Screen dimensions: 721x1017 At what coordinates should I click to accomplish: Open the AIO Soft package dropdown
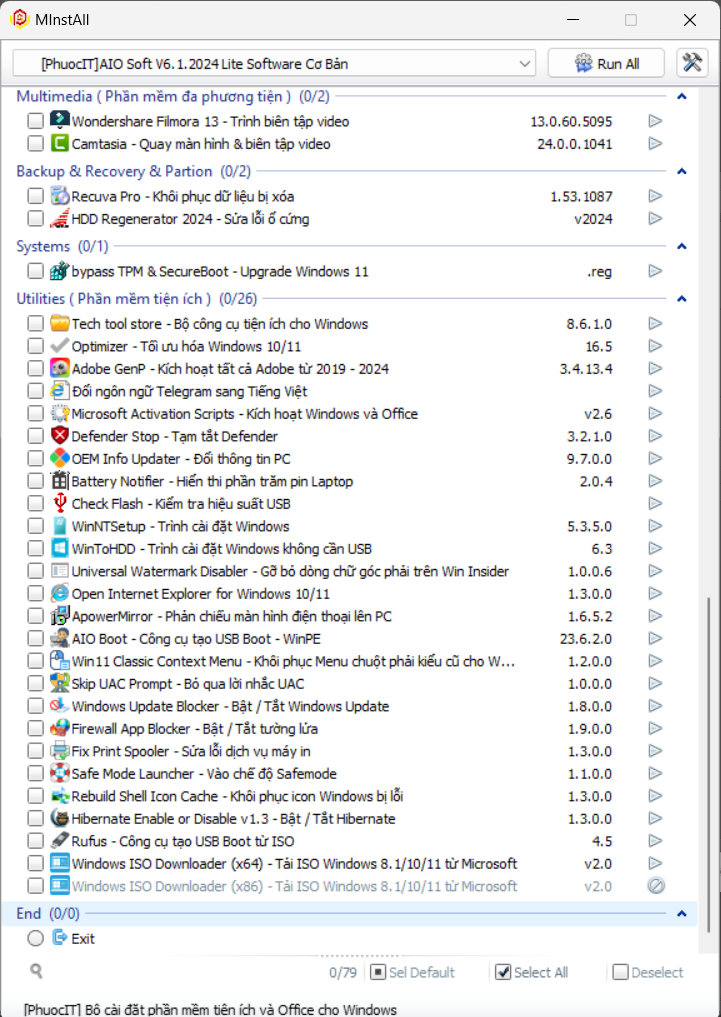coord(274,64)
